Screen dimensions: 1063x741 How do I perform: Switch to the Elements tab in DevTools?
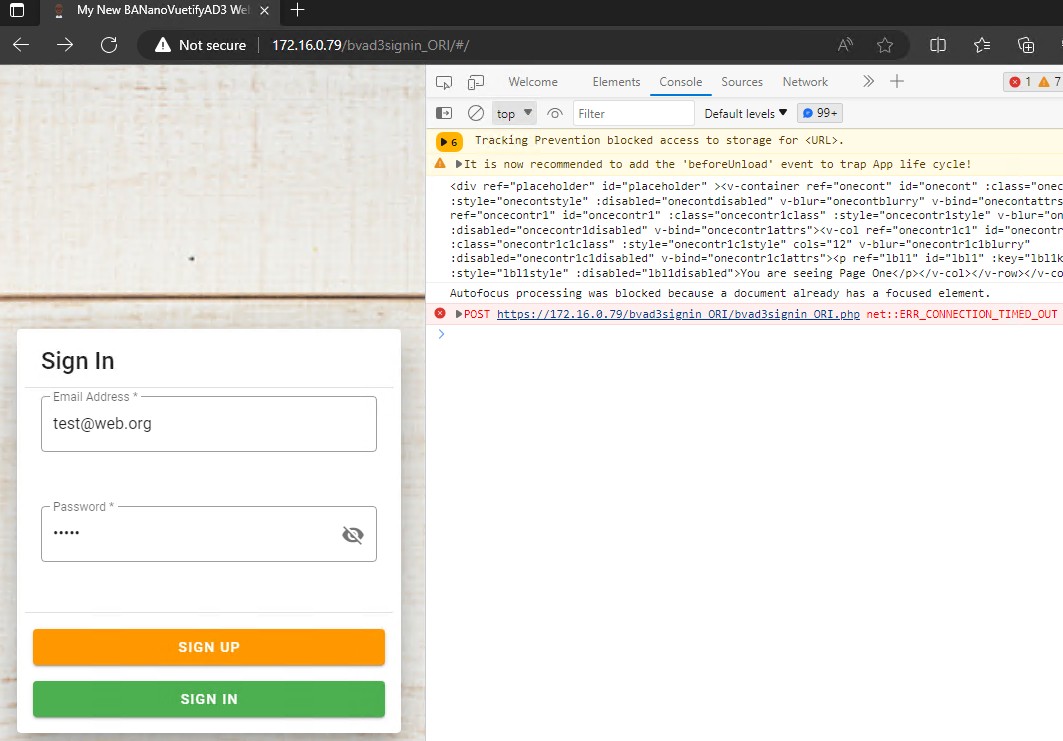616,82
